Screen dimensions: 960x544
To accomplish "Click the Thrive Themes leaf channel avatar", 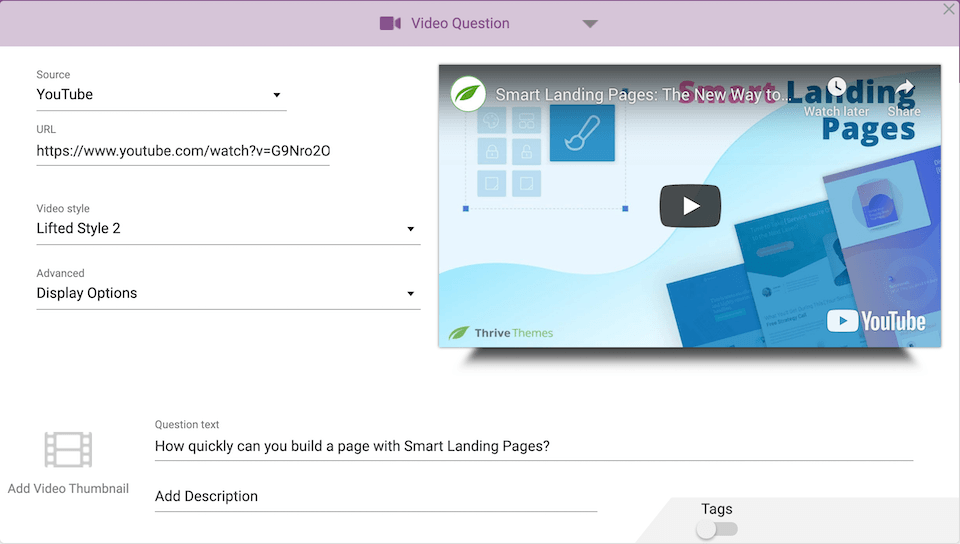I will [468, 94].
